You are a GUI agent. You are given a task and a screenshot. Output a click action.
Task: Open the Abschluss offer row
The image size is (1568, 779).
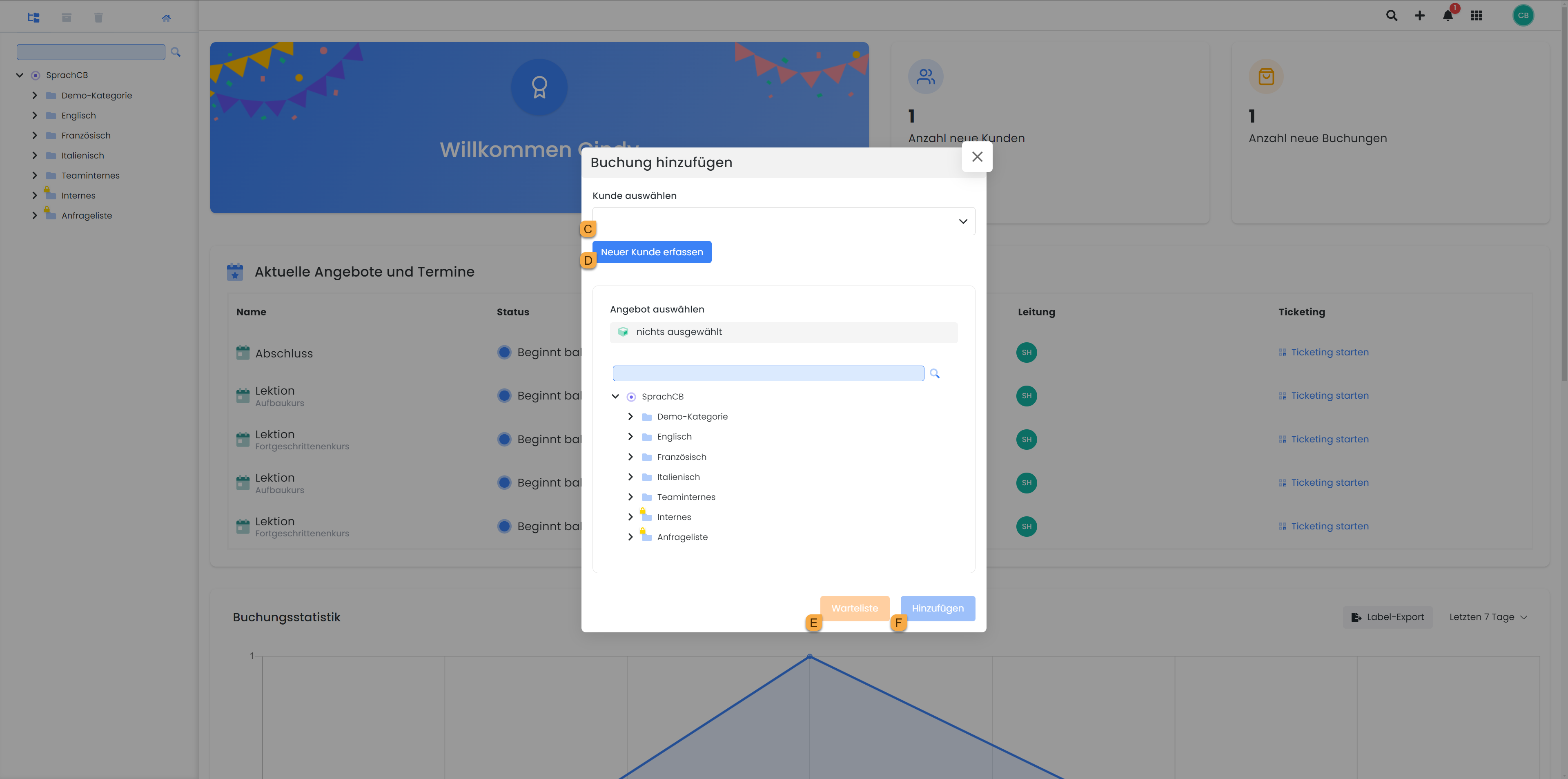click(x=284, y=353)
